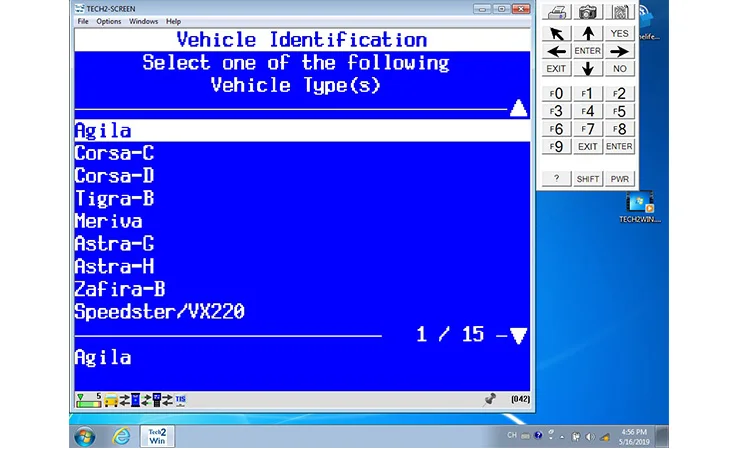This screenshot has width=750, height=449.
Task: Click the F4 function key
Action: [588, 111]
